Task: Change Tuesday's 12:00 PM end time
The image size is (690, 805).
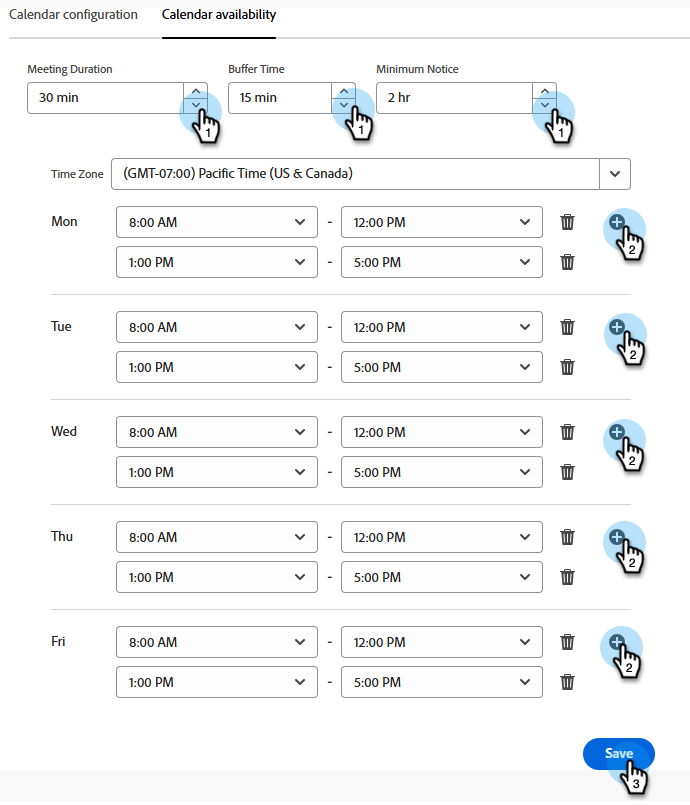Action: click(x=441, y=327)
